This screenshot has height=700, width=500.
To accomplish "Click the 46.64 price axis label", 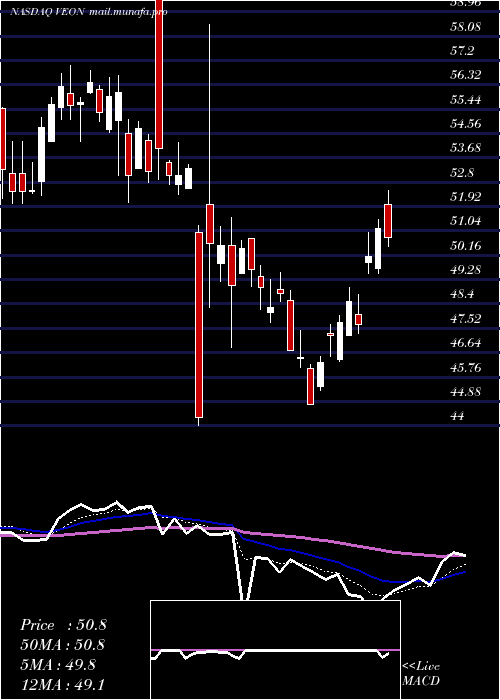I will (466, 343).
